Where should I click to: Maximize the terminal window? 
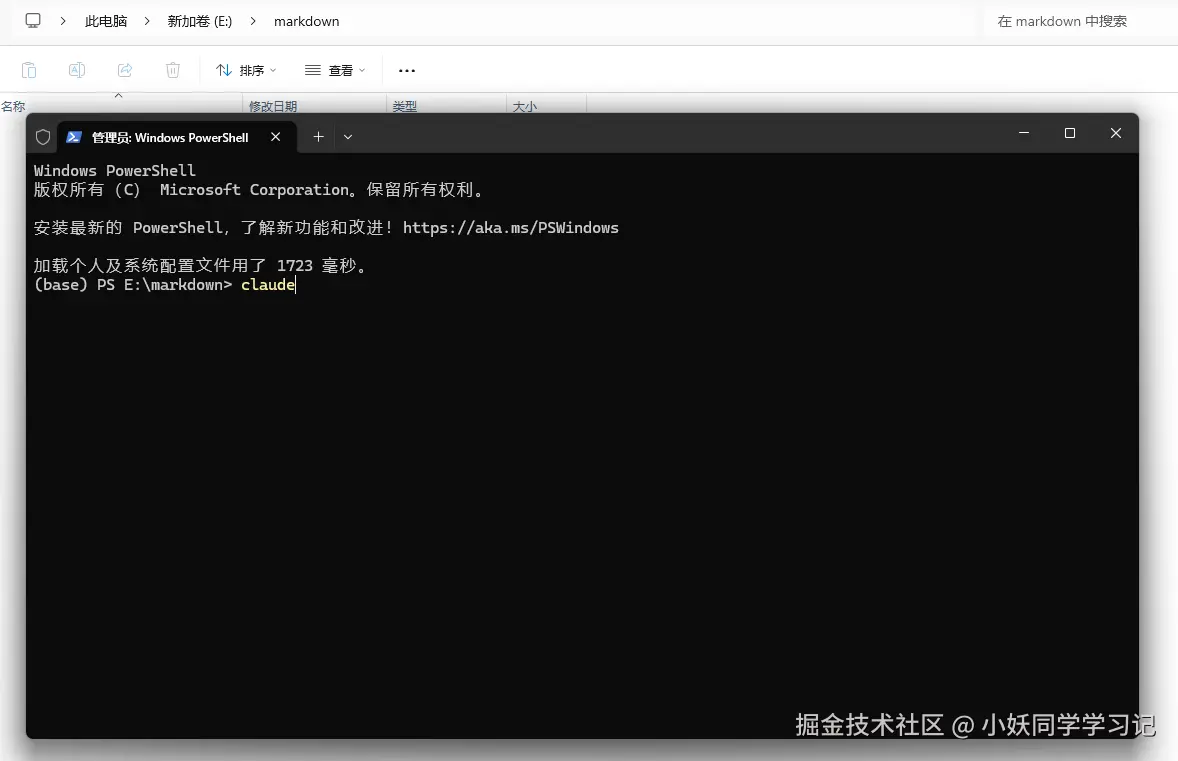click(x=1070, y=133)
